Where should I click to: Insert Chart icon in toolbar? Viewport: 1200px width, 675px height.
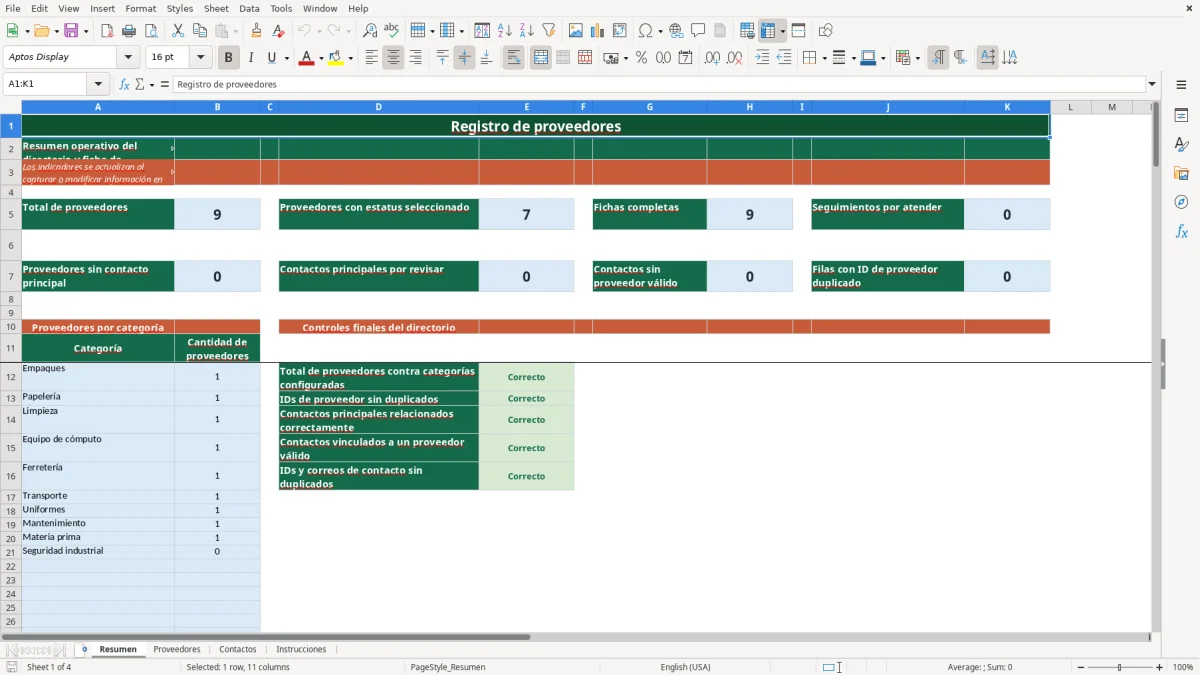(x=598, y=31)
